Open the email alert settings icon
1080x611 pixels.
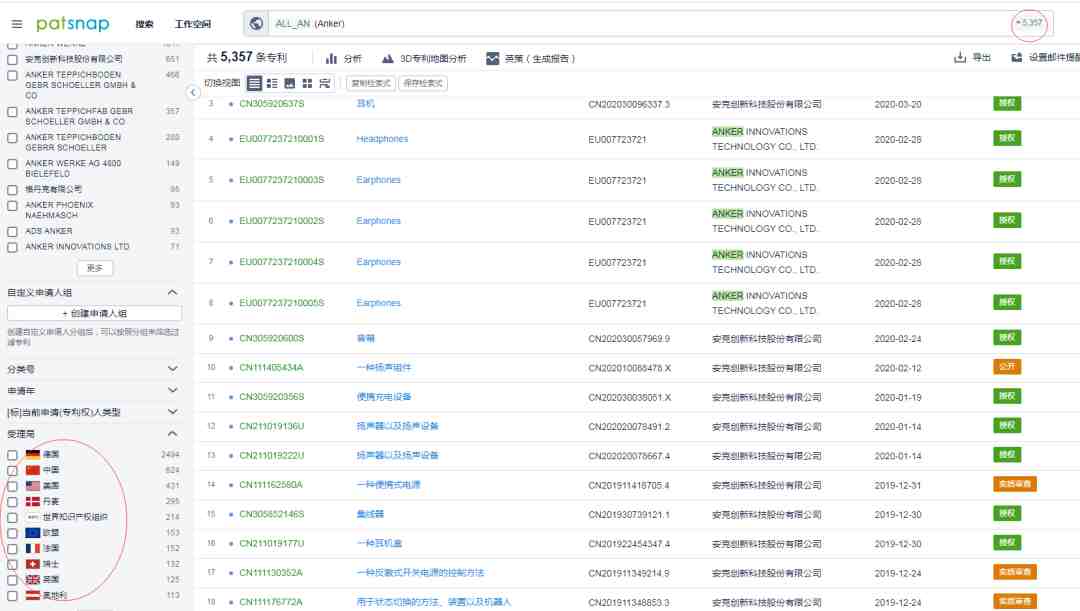[x=1017, y=57]
